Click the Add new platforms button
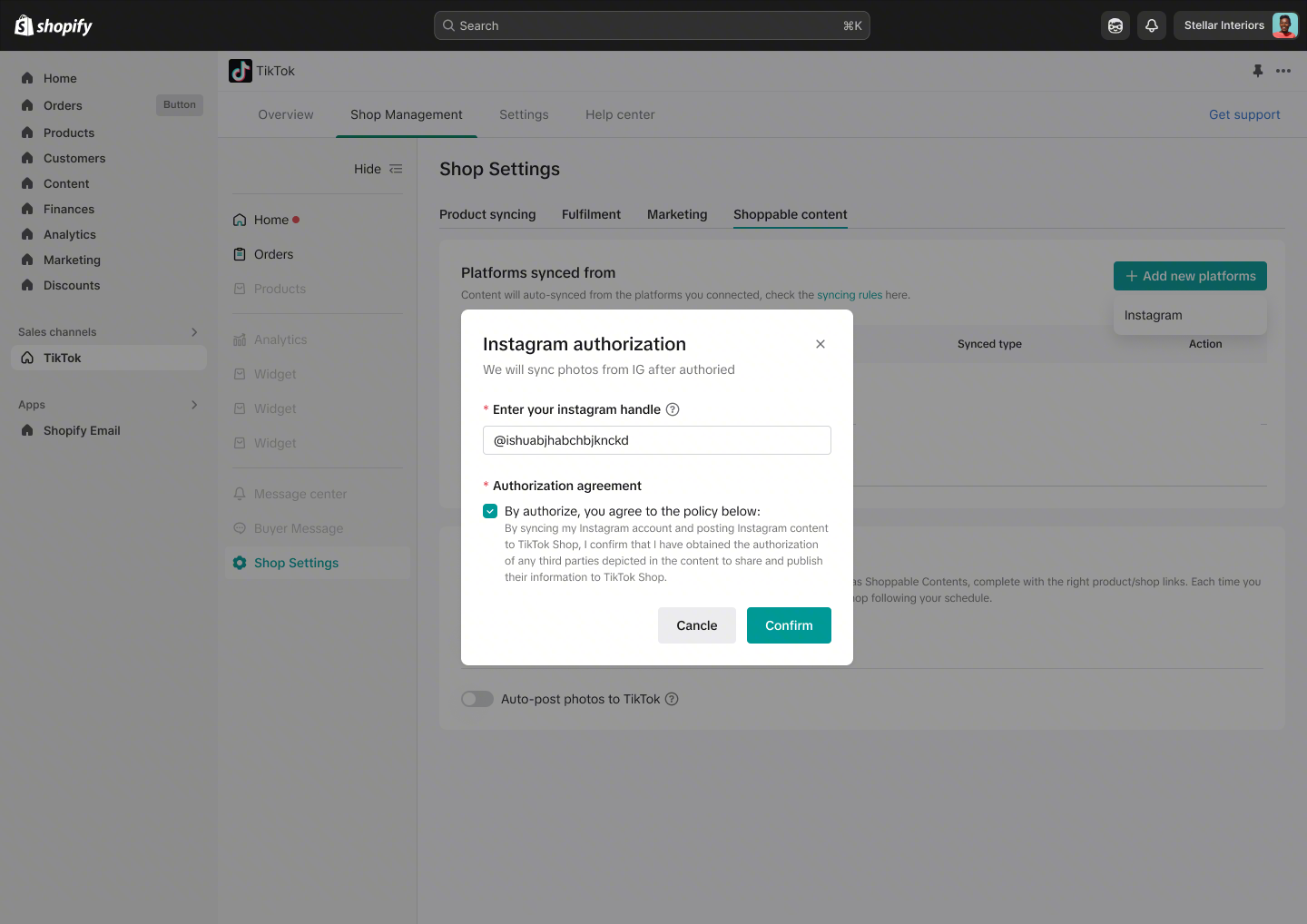1307x924 pixels. pos(1190,276)
